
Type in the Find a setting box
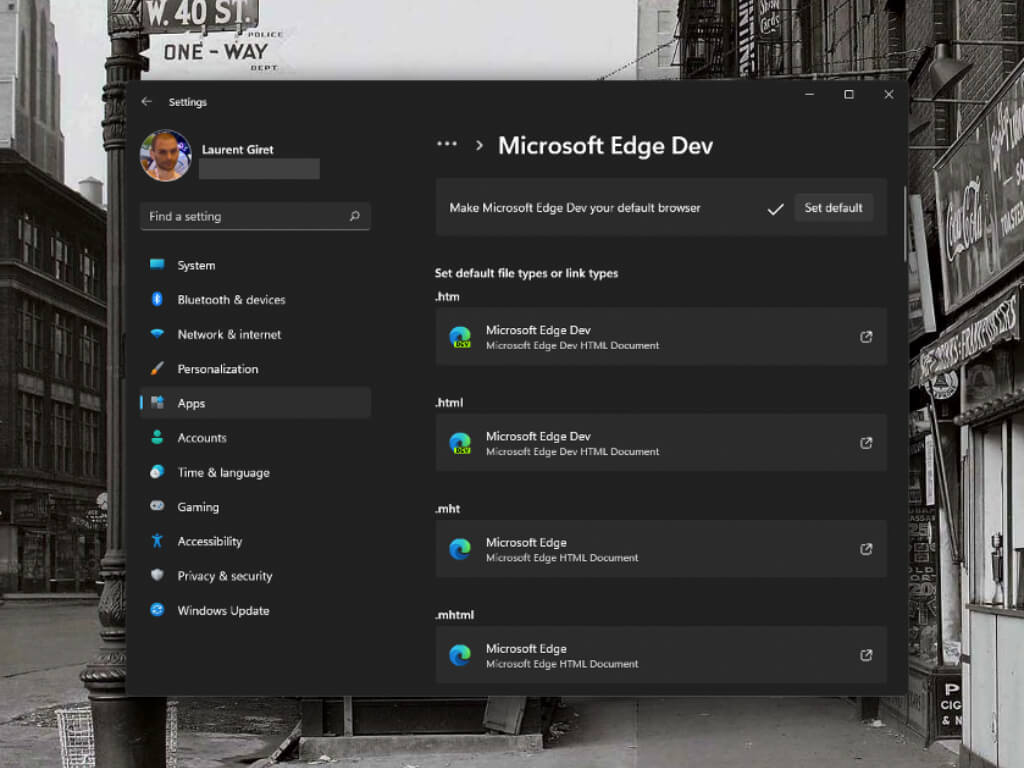coord(245,216)
